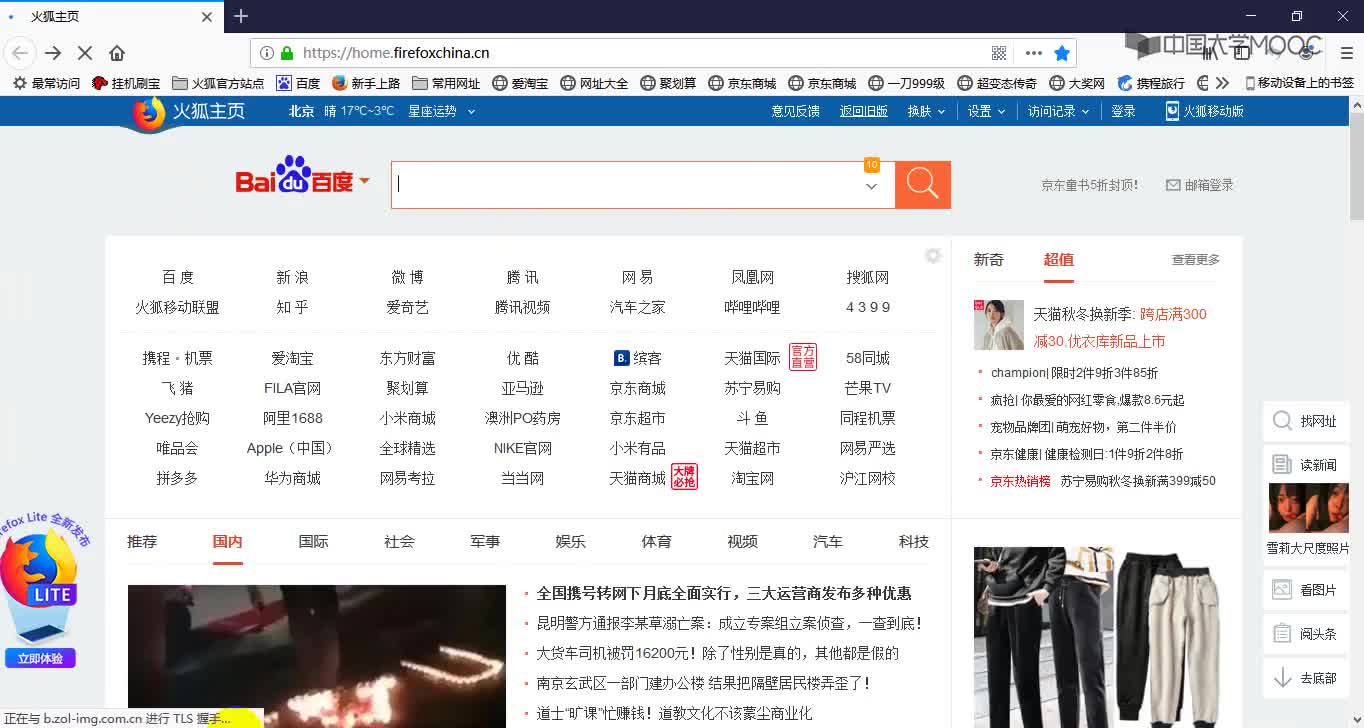
Task: Open the 读新闻 side tool
Action: point(1306,465)
